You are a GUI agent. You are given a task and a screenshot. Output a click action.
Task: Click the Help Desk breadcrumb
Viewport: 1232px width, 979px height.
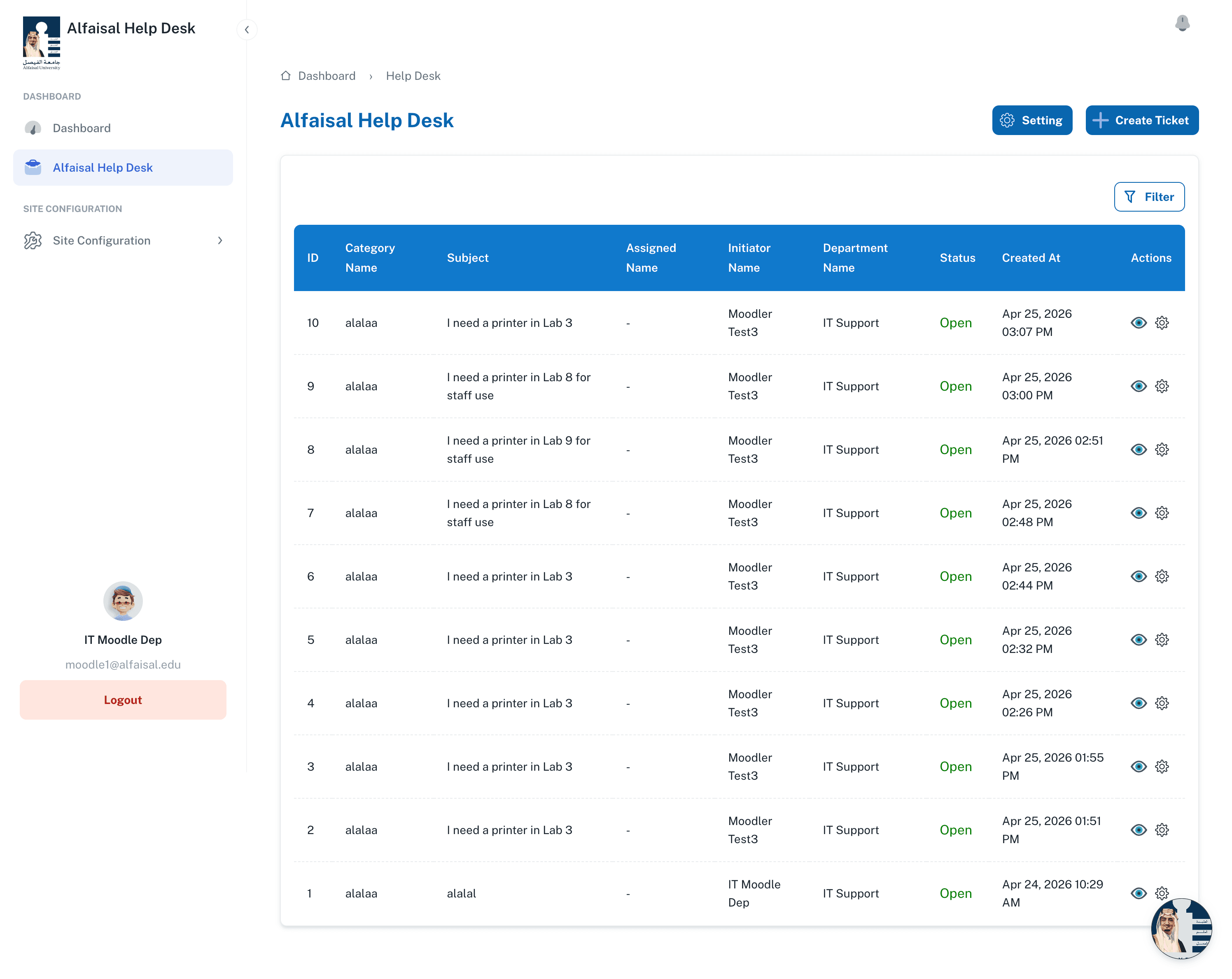coord(413,76)
